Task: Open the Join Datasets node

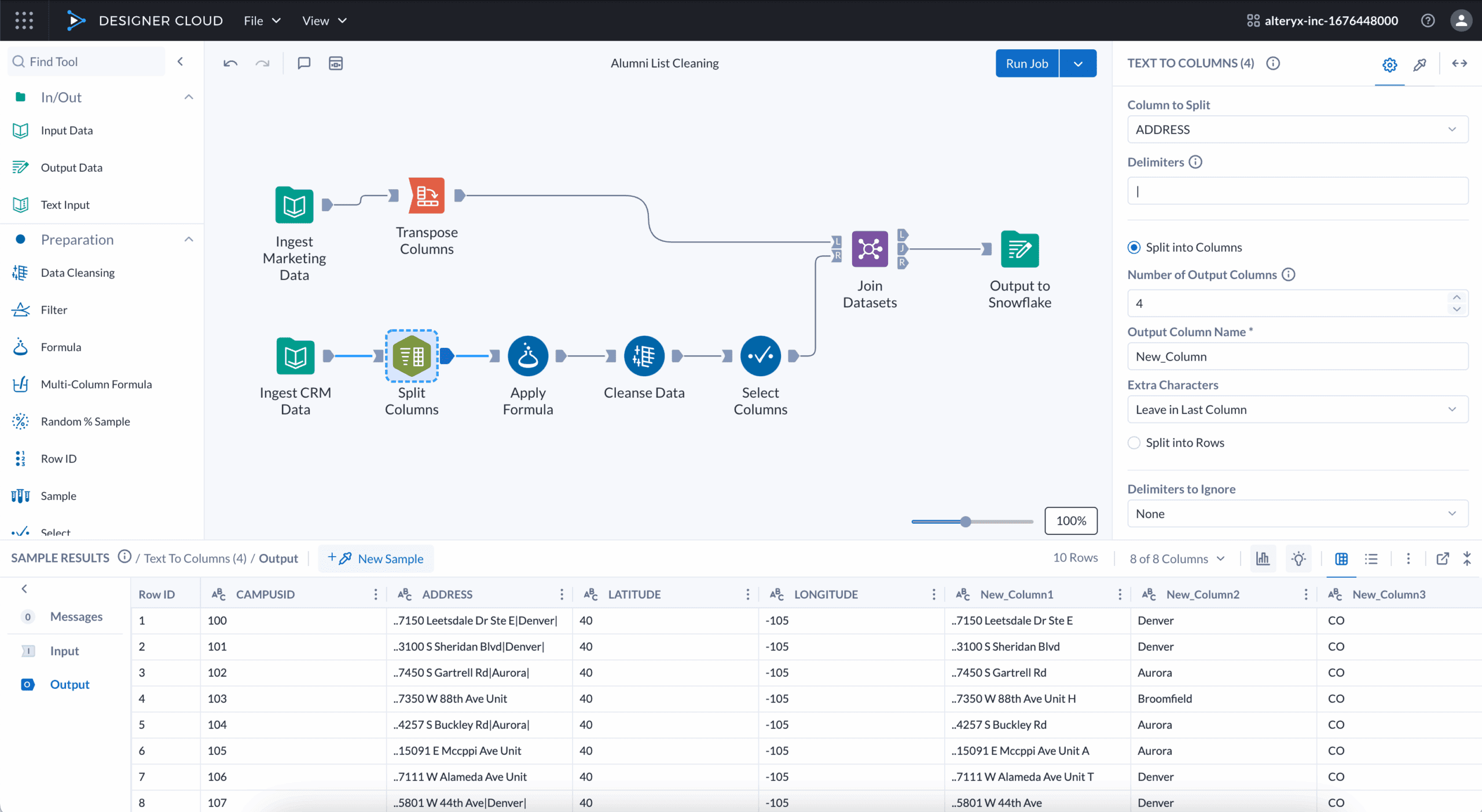Action: 870,249
